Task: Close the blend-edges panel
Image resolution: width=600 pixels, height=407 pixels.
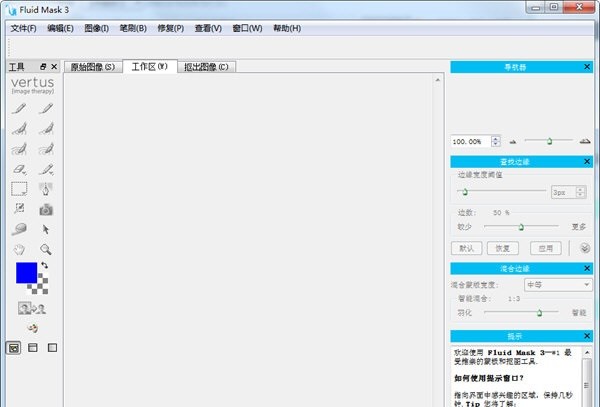Action: point(587,269)
